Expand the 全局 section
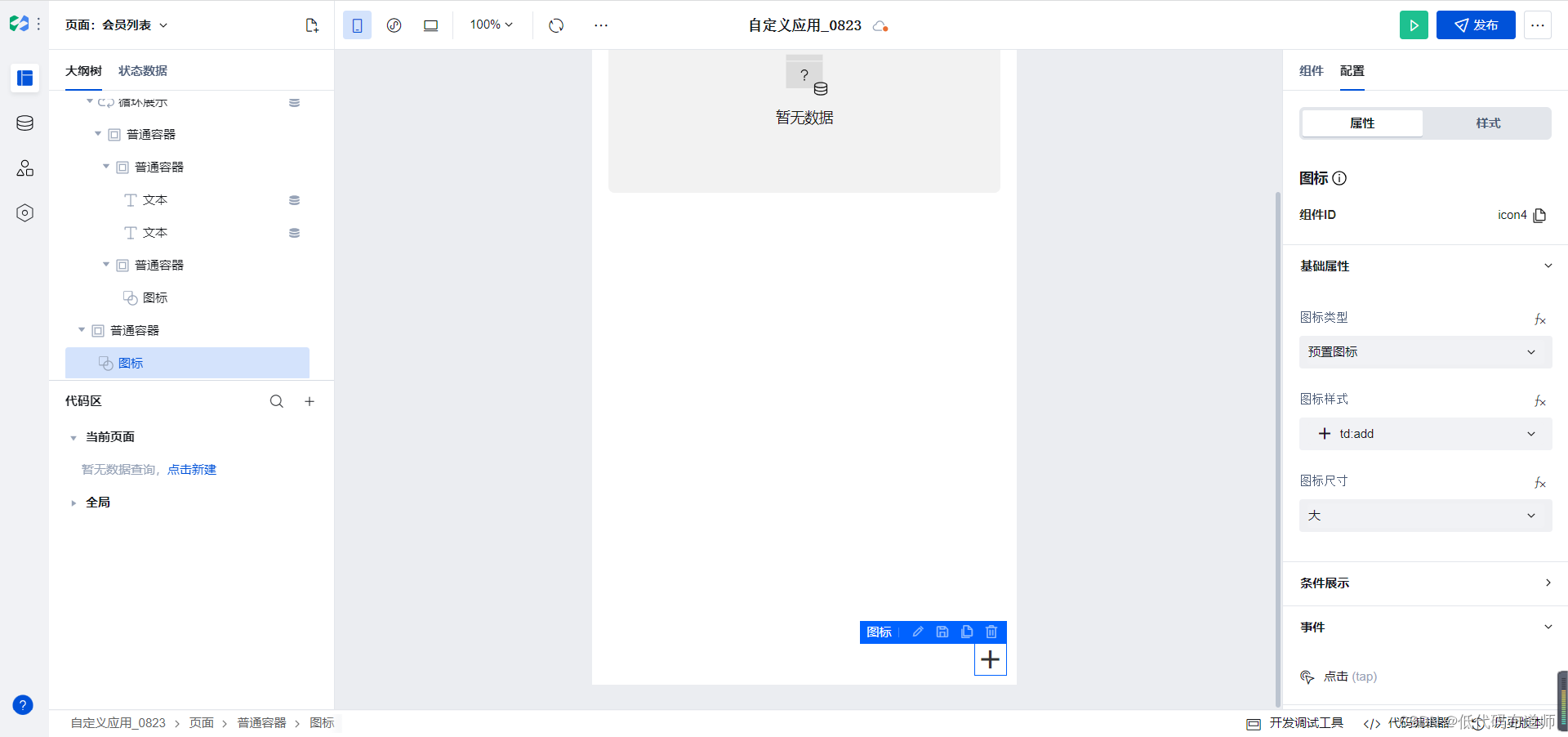The image size is (1568, 737). point(73,503)
